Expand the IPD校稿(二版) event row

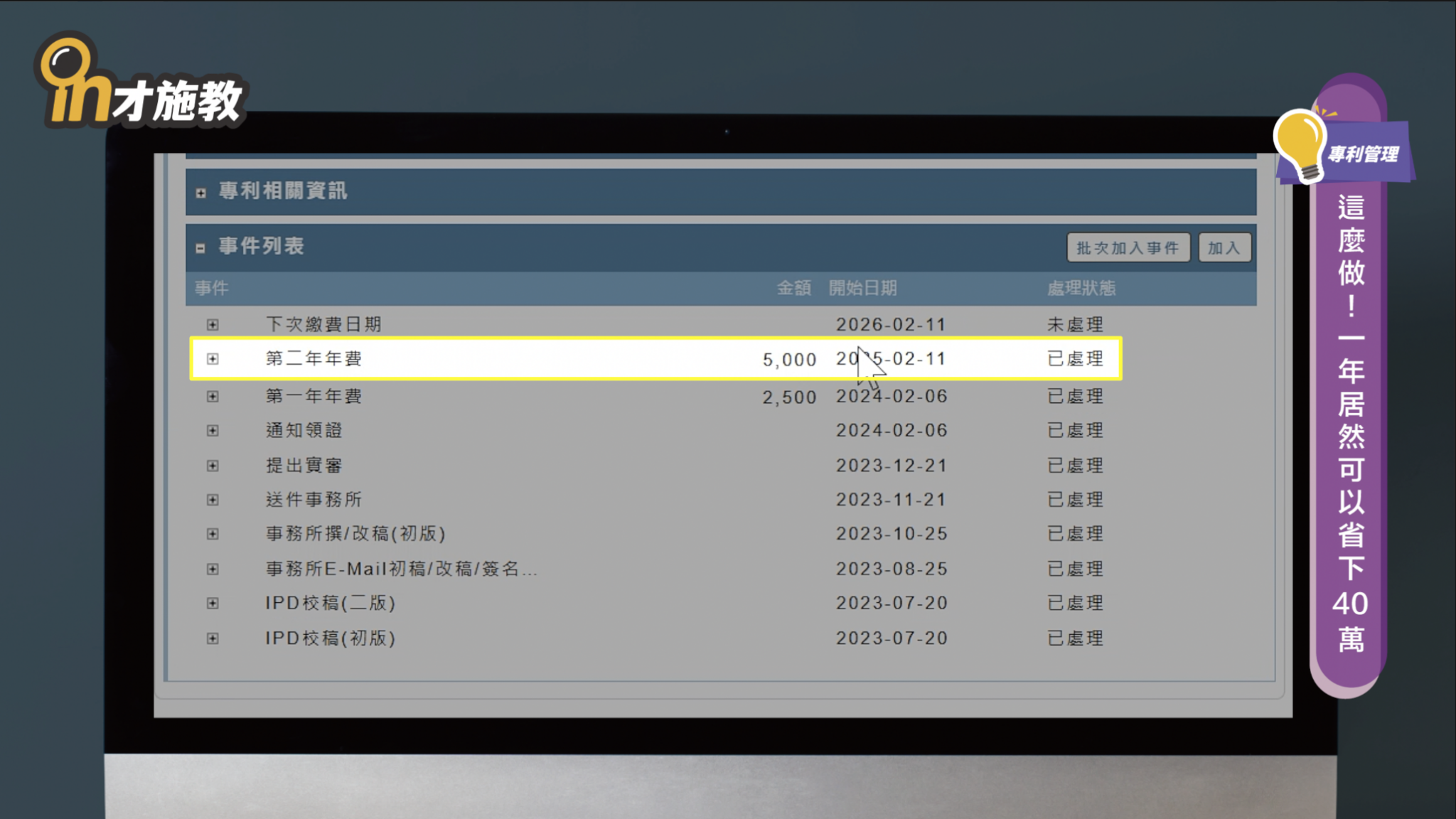pos(212,602)
